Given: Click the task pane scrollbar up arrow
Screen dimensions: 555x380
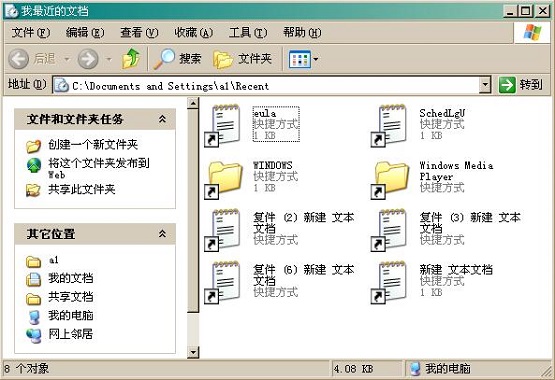Looking at the screenshot, I should click(x=193, y=103).
